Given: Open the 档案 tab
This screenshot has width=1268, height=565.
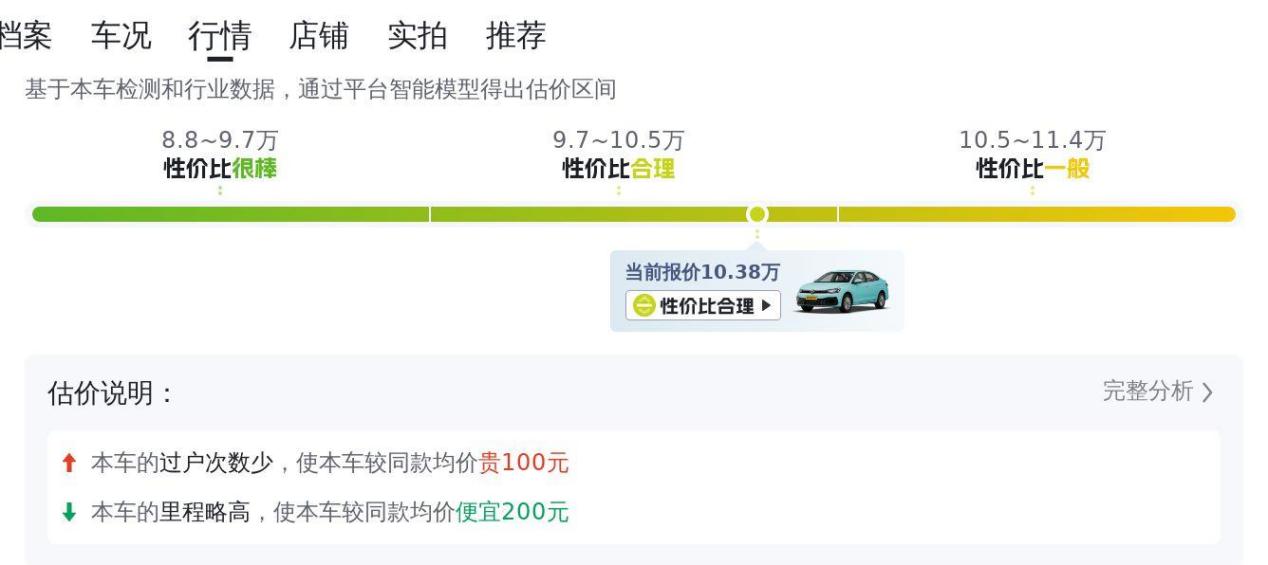Looking at the screenshot, I should (25, 36).
